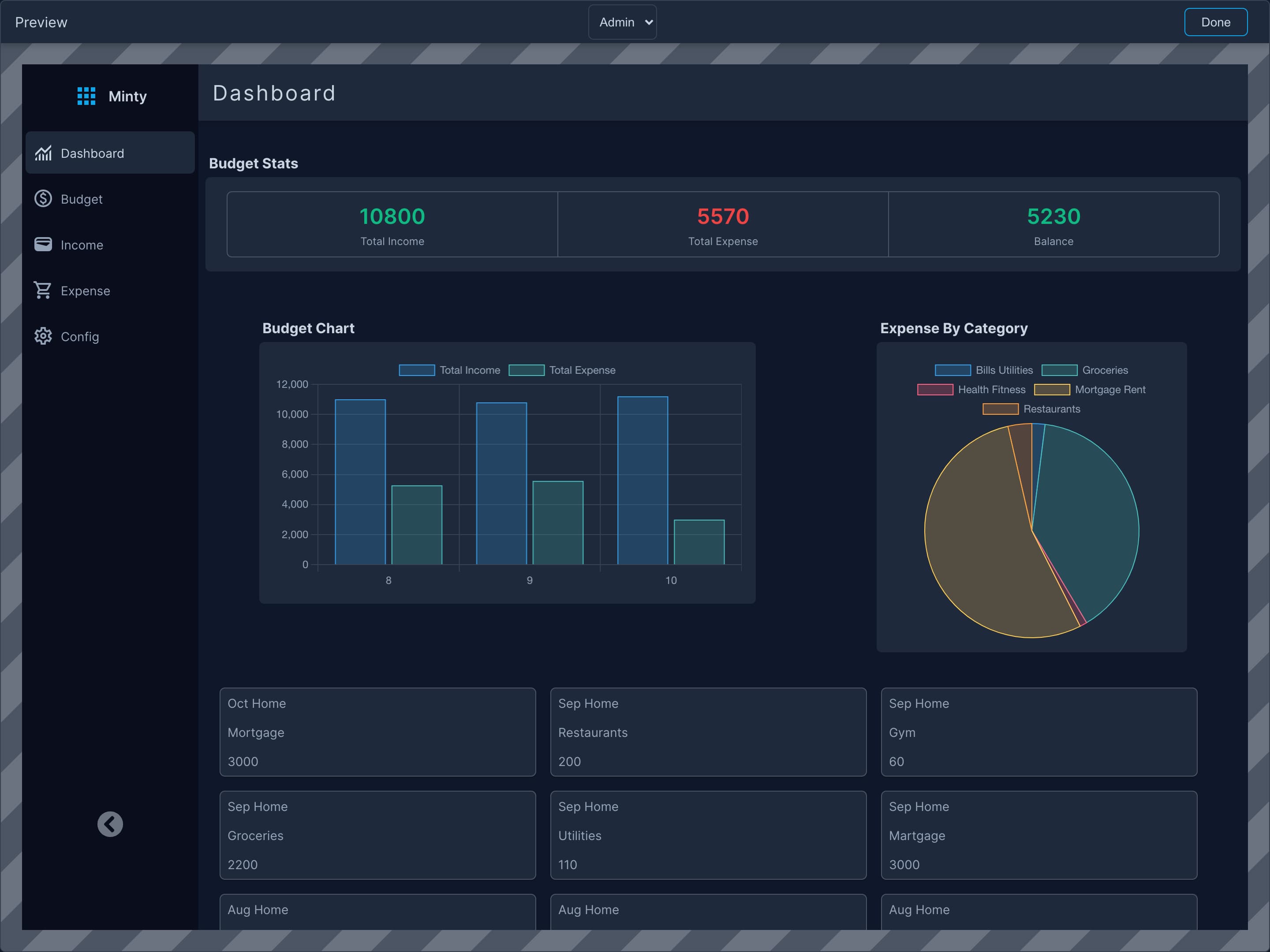This screenshot has width=1270, height=952.
Task: Toggle Health Fitness pie legend entry
Action: [971, 390]
